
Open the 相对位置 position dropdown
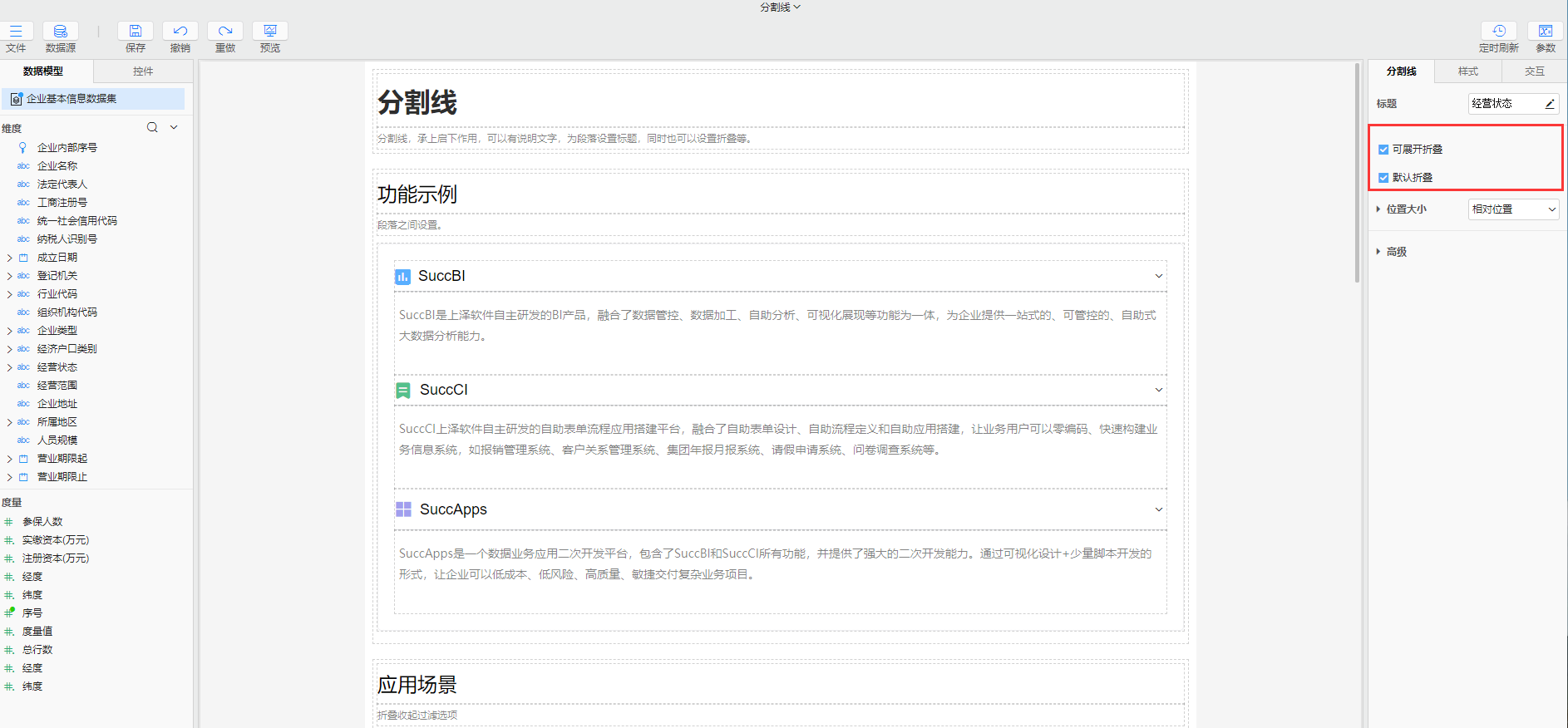[x=1513, y=209]
